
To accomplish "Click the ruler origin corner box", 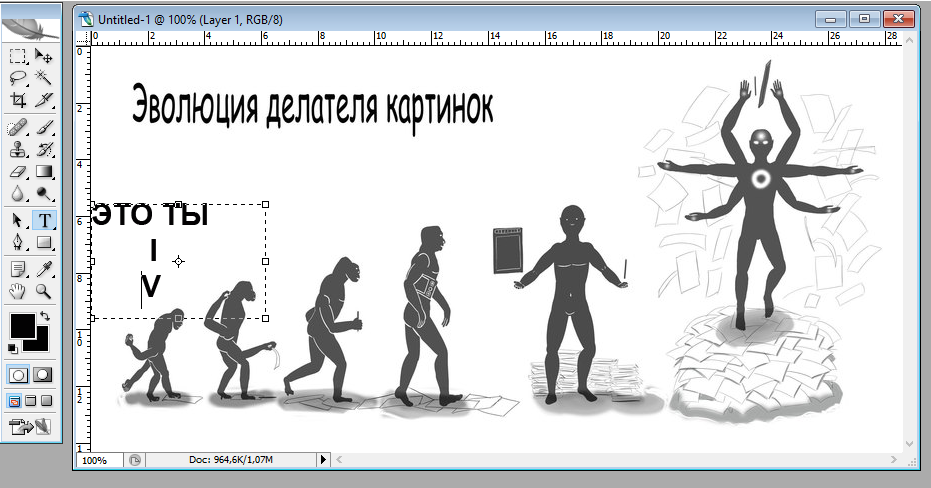I will click(x=83, y=39).
